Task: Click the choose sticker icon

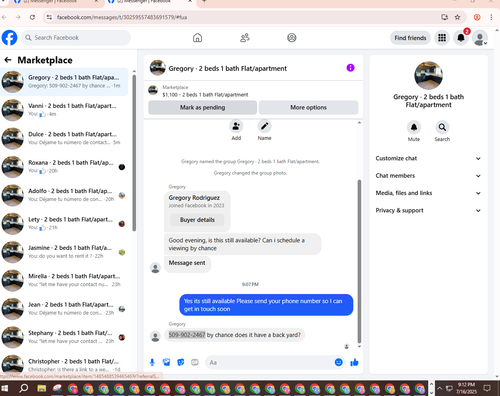Action: pos(181,362)
